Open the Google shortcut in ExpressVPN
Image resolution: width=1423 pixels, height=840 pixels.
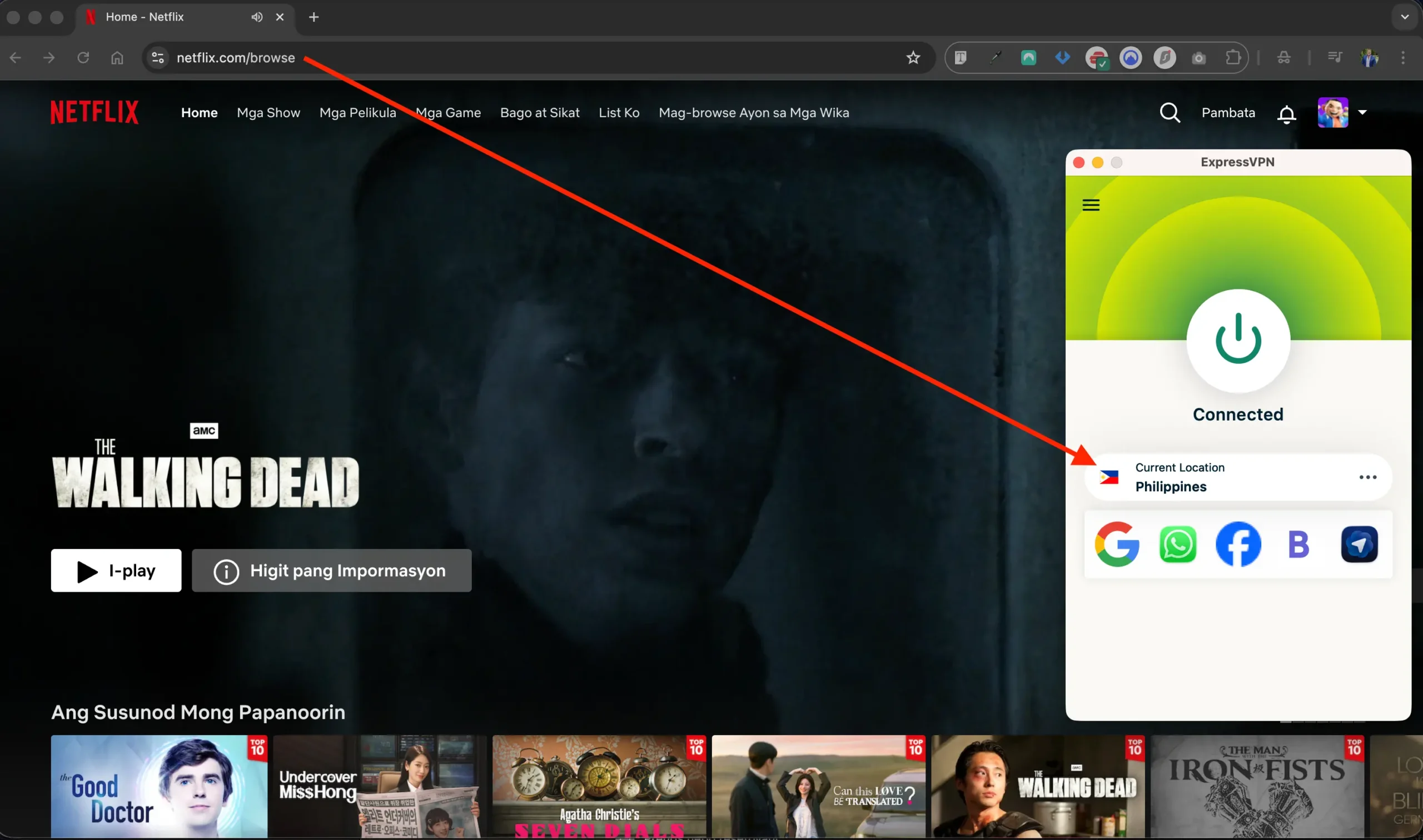pos(1117,544)
